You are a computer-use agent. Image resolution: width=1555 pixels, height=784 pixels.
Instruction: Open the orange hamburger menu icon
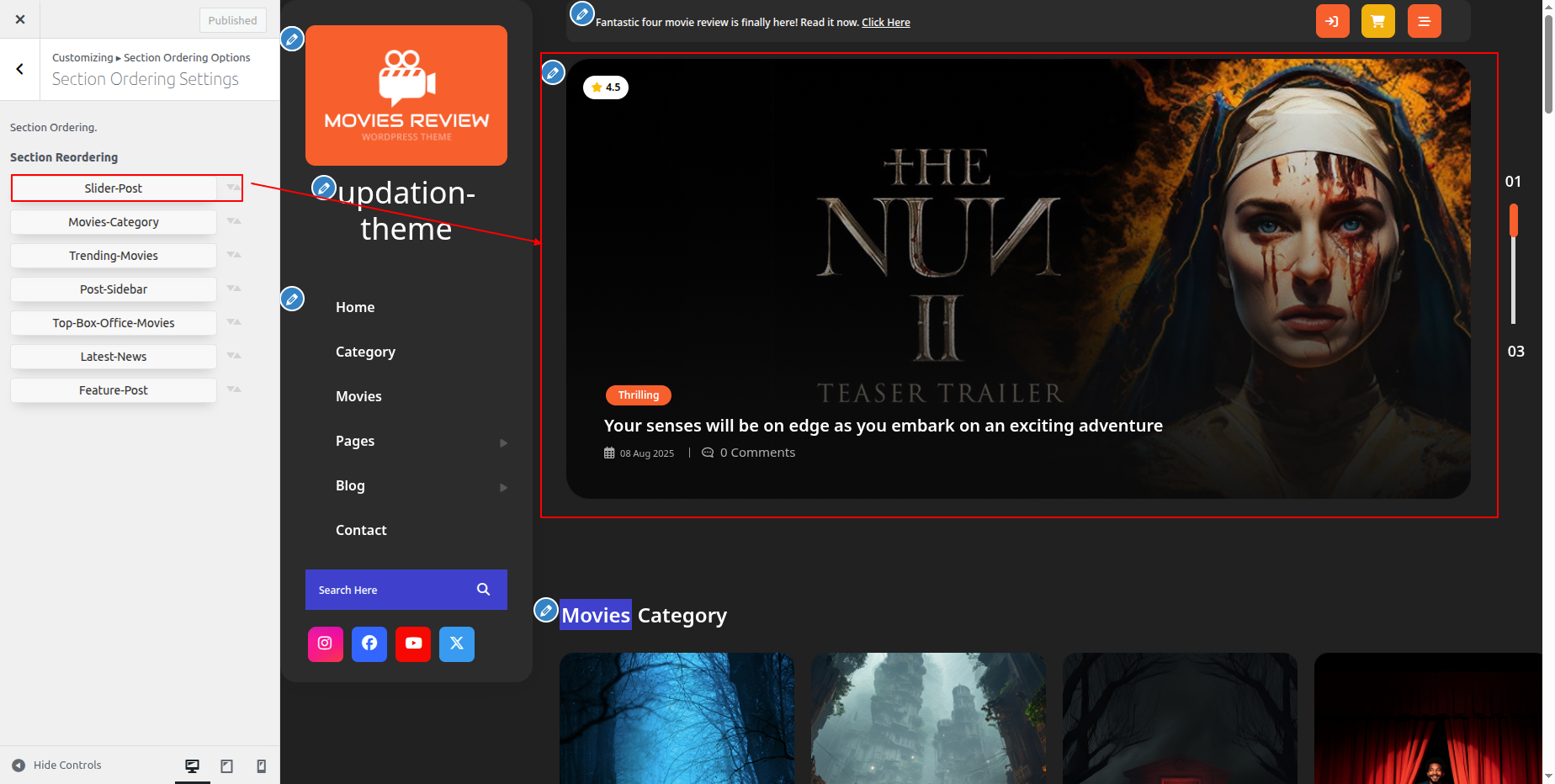point(1424,22)
